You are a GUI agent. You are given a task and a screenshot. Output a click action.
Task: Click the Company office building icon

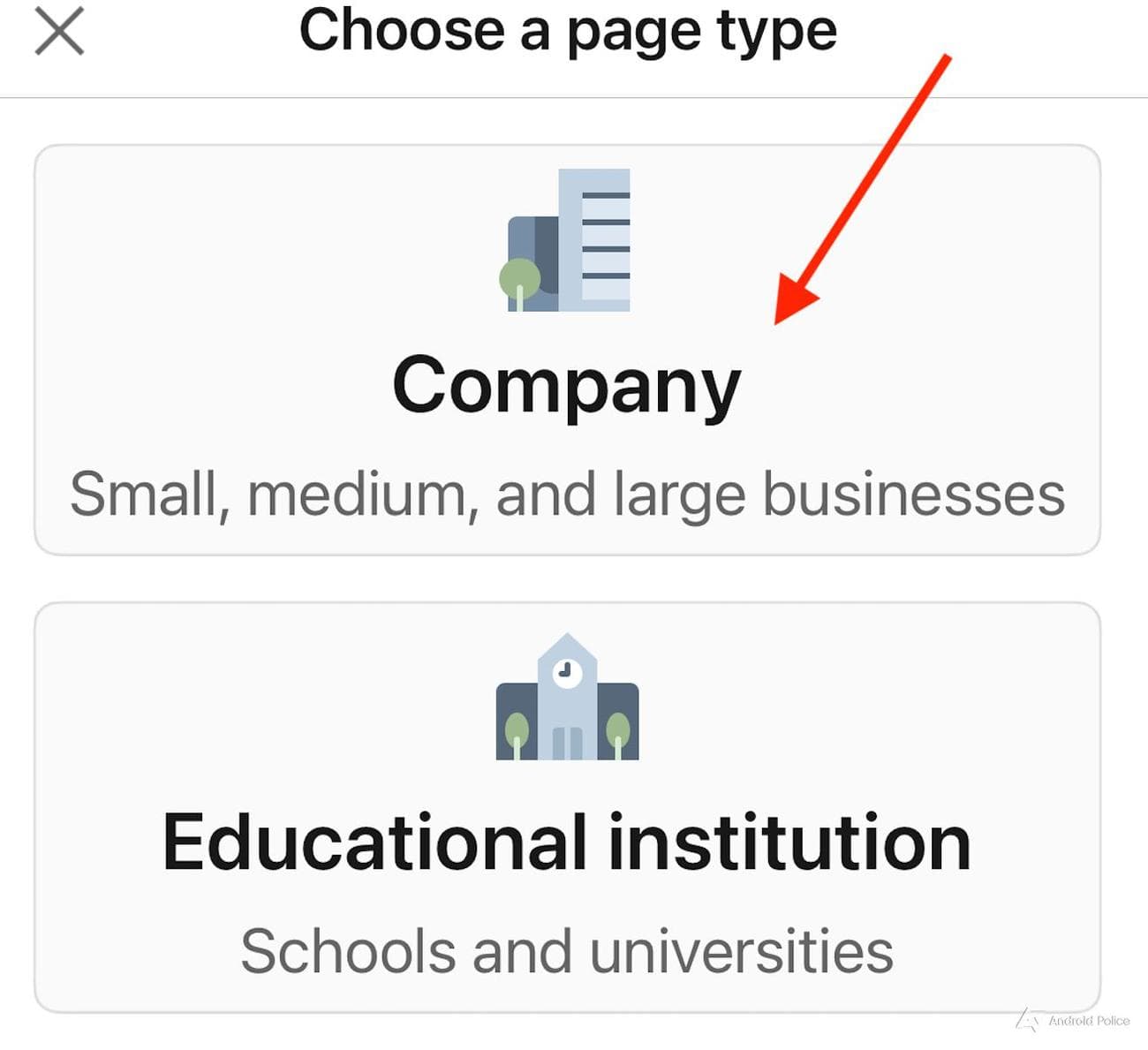pyautogui.click(x=566, y=240)
